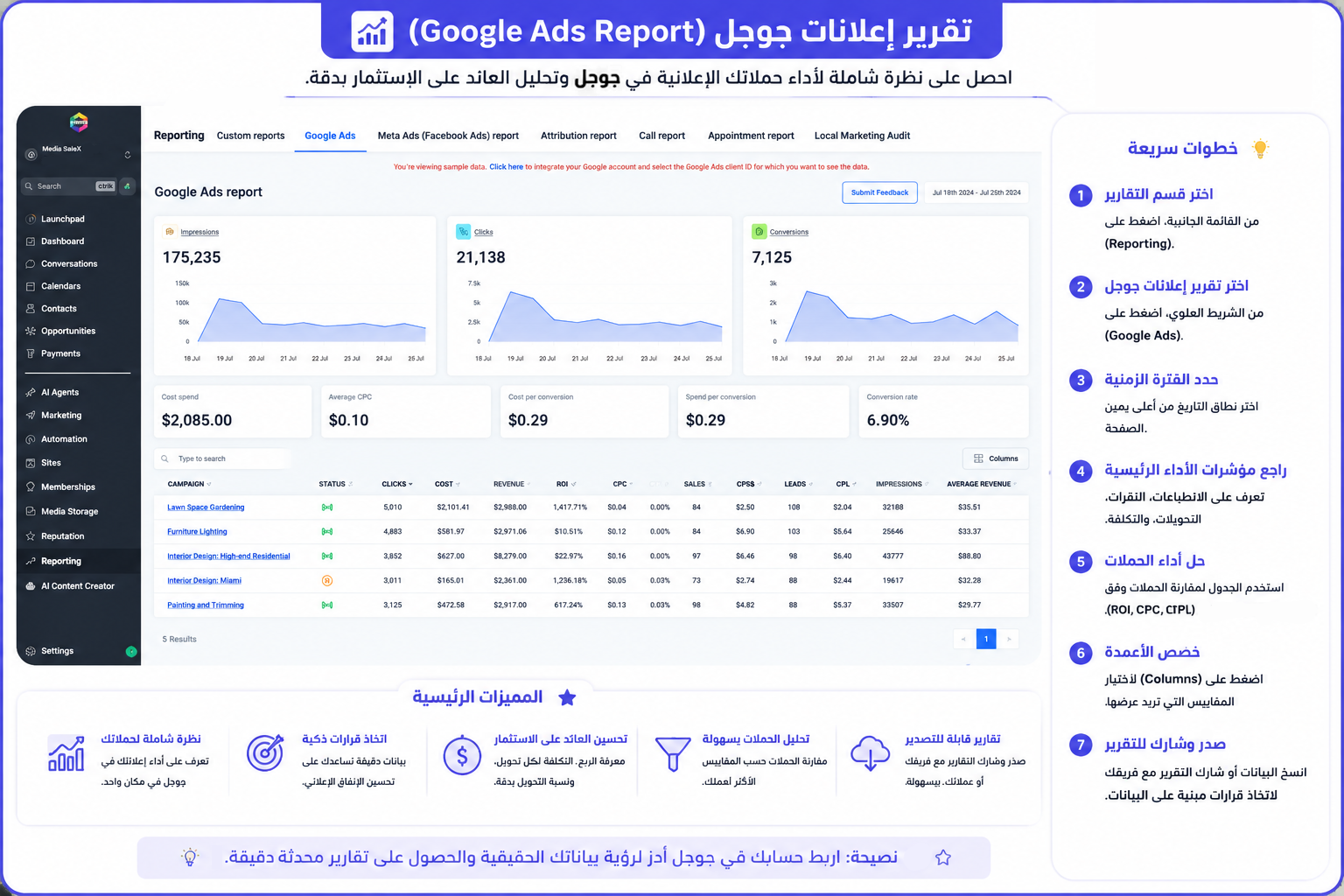
Task: Focus the 'Type to search' table field
Action: click(223, 458)
